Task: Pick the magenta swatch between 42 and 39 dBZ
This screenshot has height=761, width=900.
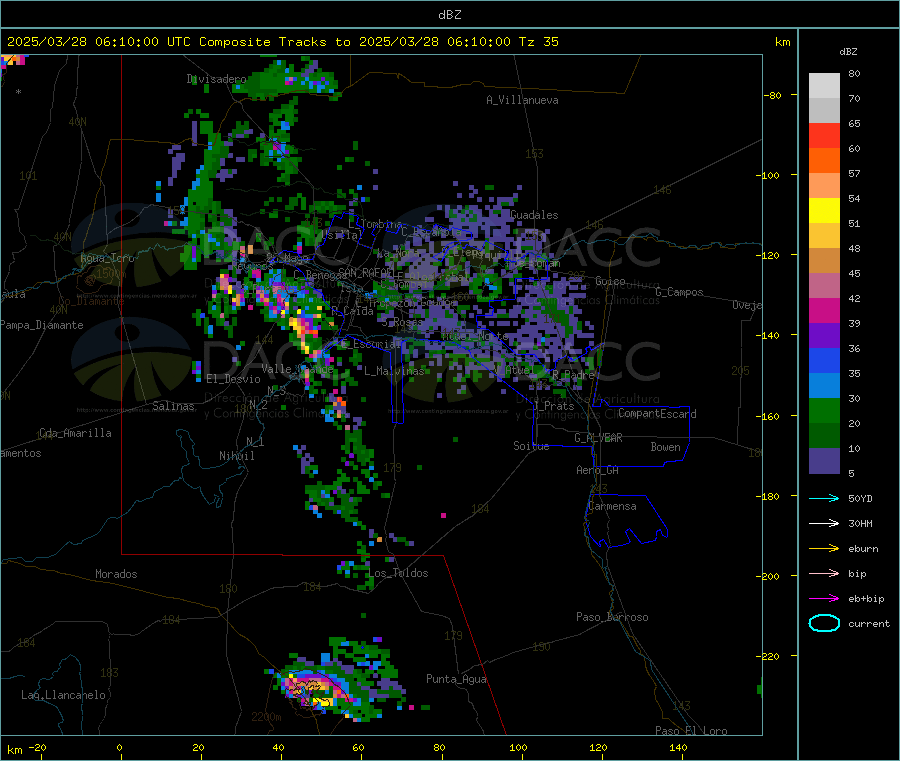Action: tap(824, 310)
